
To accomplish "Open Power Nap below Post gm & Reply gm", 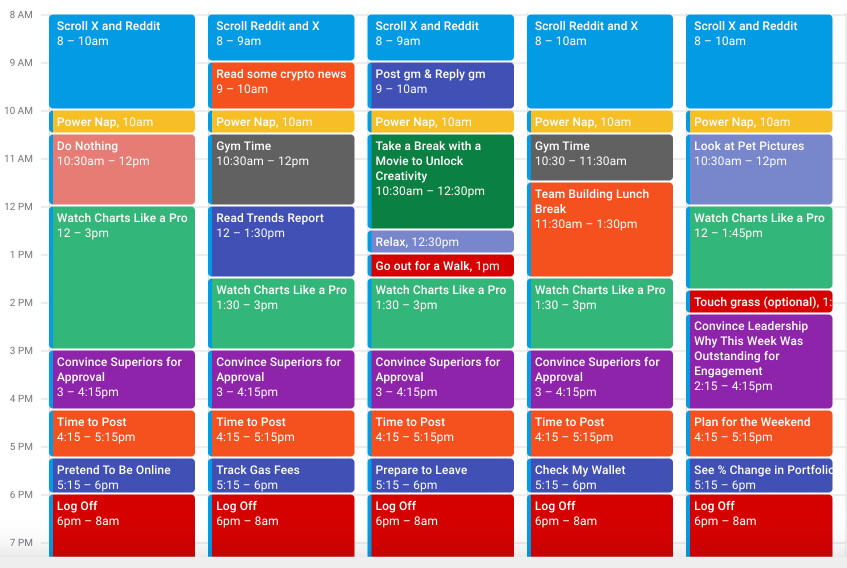I will pyautogui.click(x=440, y=121).
